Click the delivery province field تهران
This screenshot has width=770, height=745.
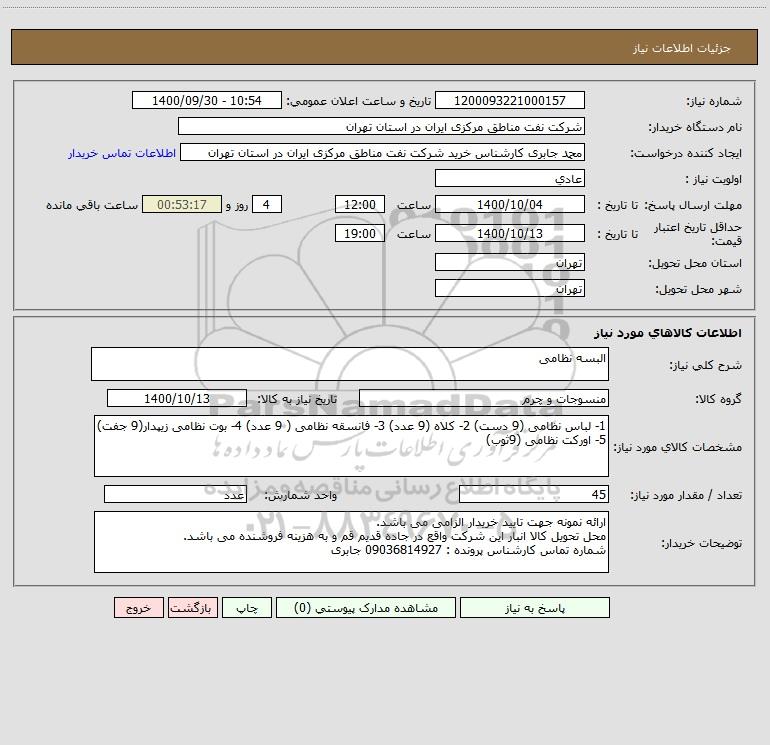click(510, 262)
